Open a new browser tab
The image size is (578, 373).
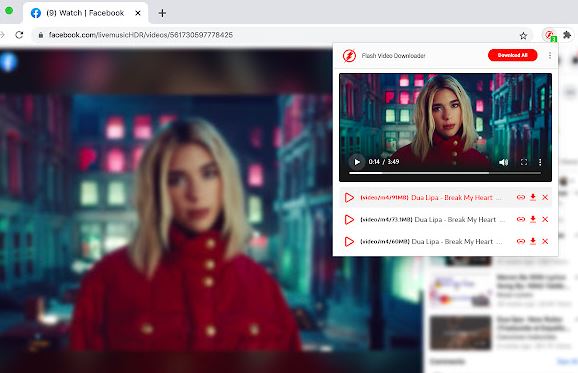coord(162,13)
